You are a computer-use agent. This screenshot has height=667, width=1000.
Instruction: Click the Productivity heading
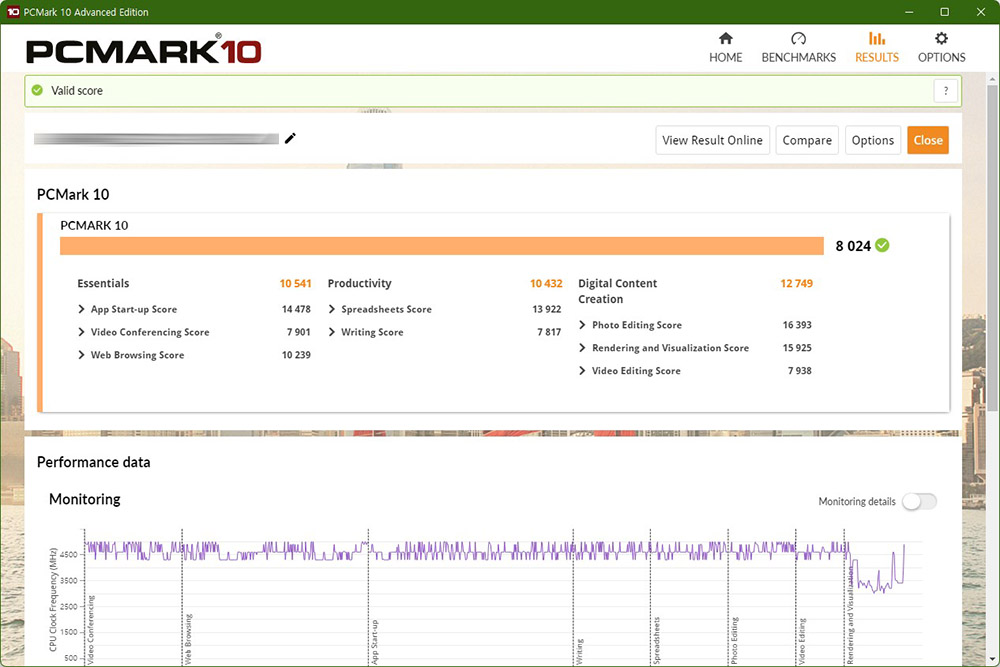360,284
